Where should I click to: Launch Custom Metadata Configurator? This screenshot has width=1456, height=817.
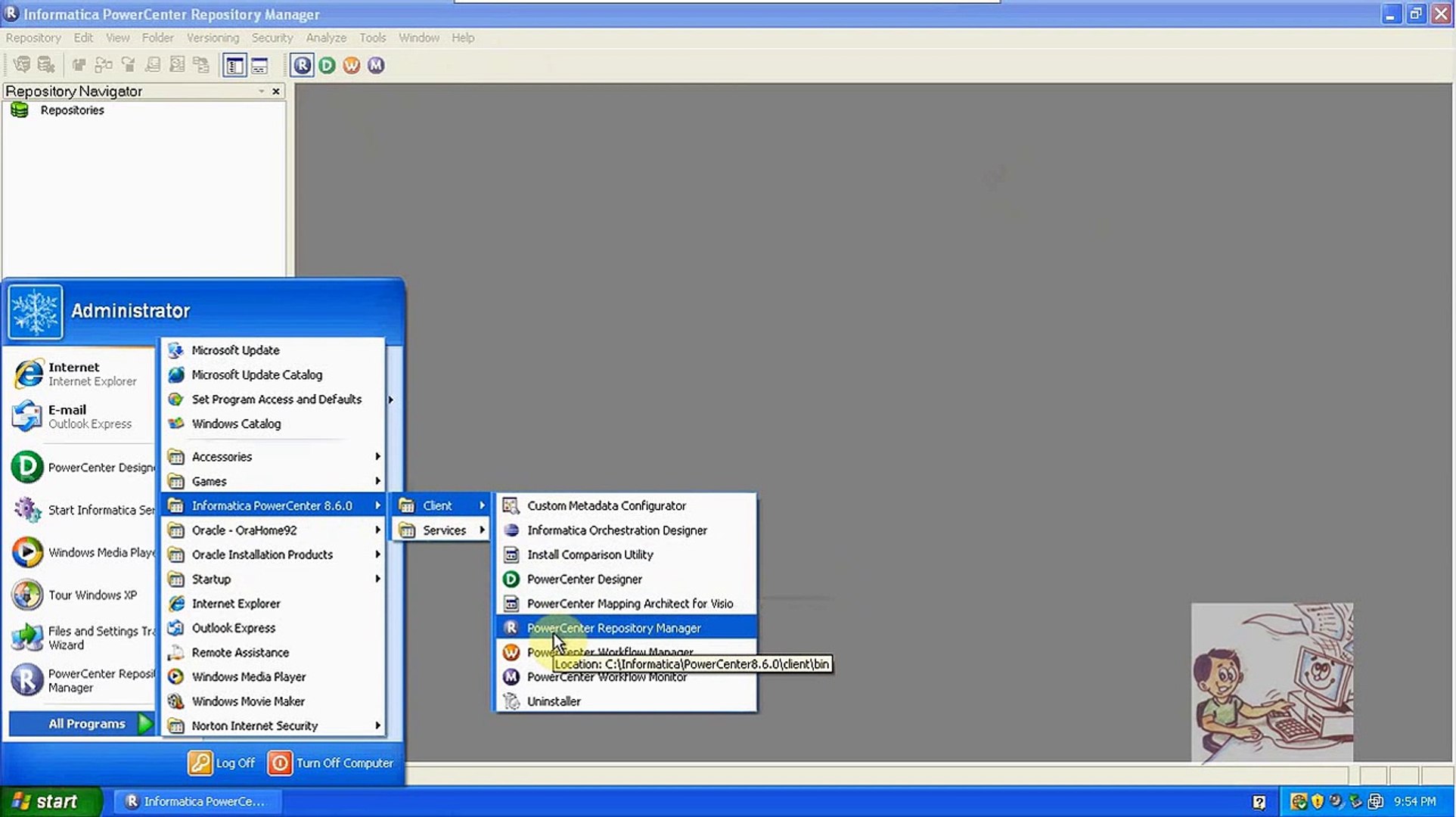coord(626,505)
